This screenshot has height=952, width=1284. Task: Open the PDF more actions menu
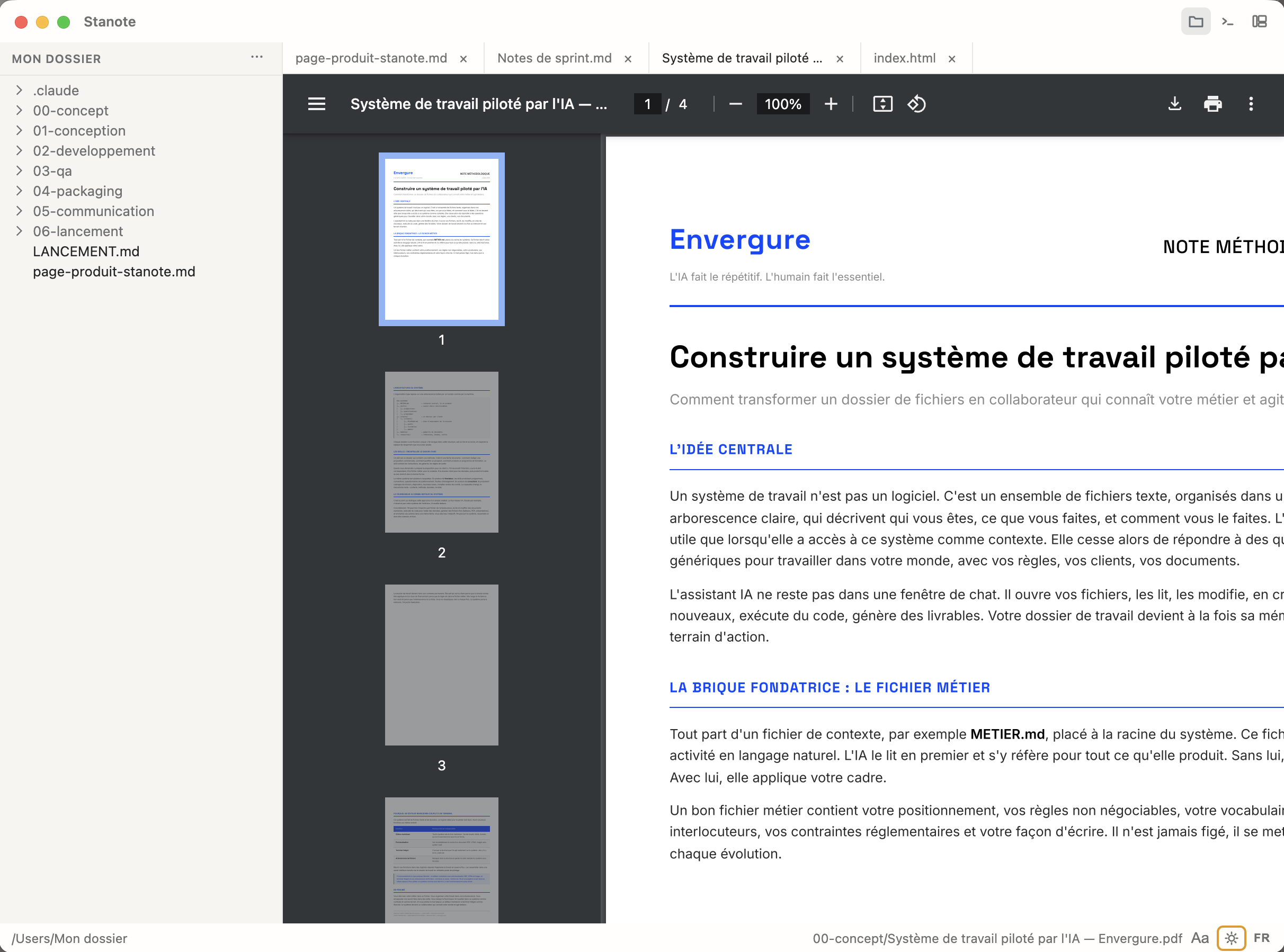1251,104
